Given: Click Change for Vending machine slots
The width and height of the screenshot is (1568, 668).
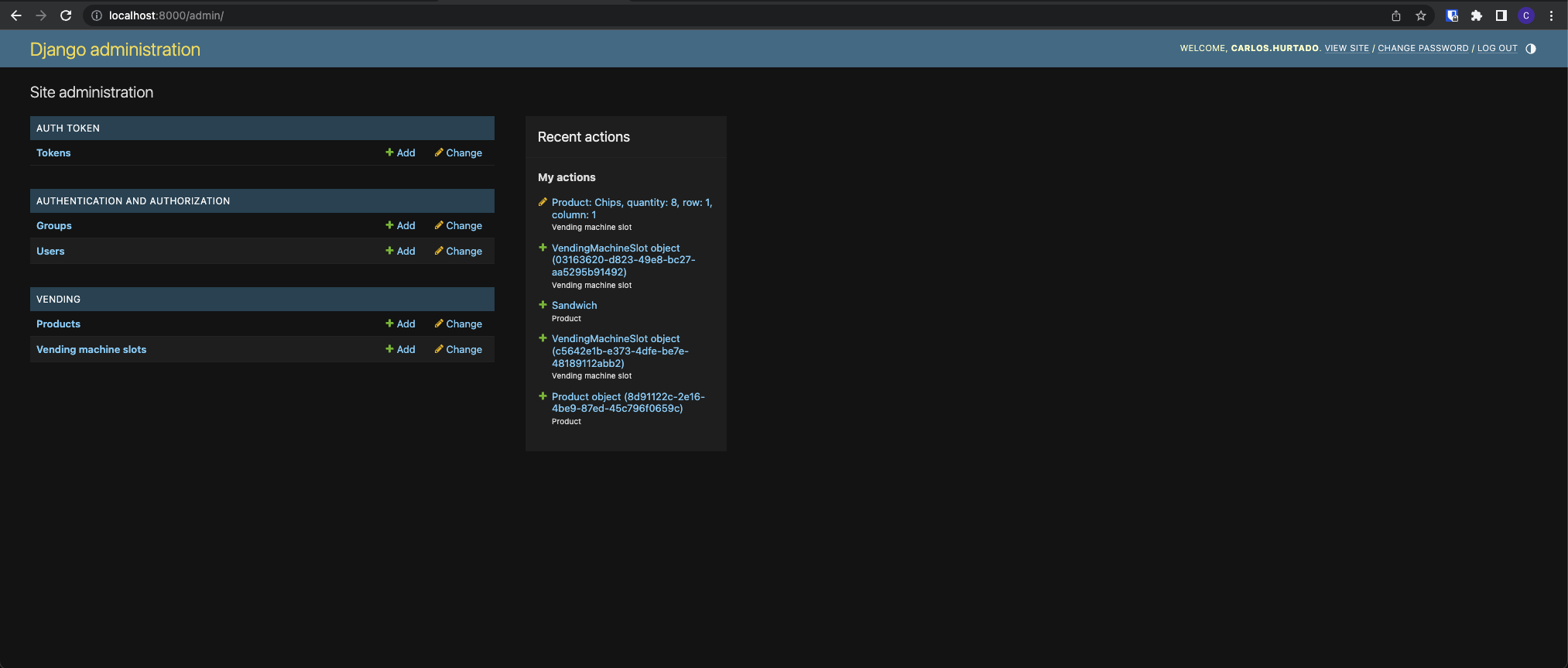Looking at the screenshot, I should click(458, 350).
